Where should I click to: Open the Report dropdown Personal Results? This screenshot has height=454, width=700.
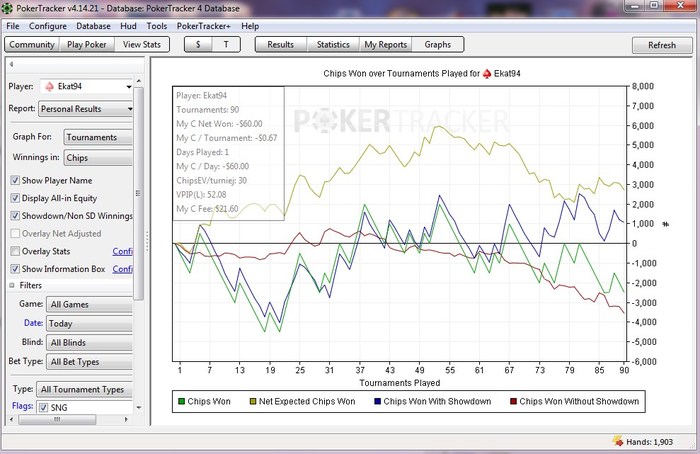tap(86, 108)
